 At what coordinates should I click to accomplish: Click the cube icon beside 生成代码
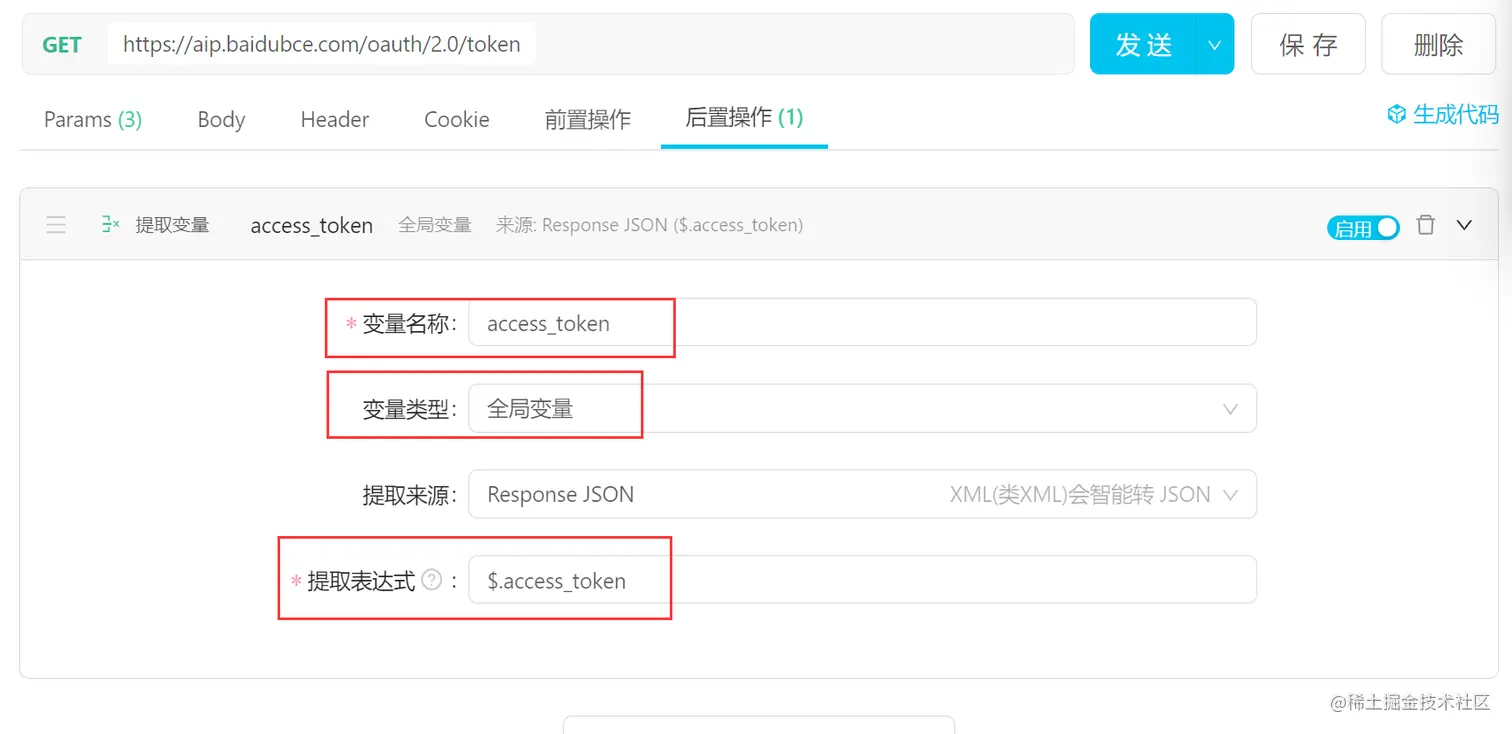1396,114
